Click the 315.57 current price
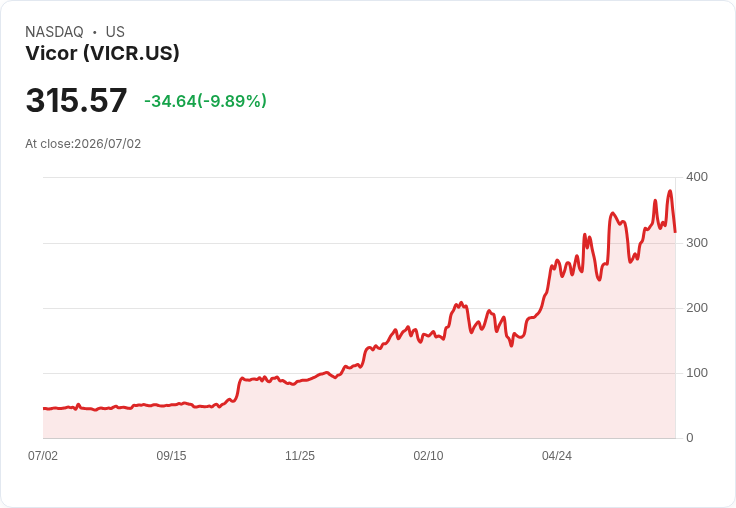The height and width of the screenshot is (508, 736). (77, 100)
